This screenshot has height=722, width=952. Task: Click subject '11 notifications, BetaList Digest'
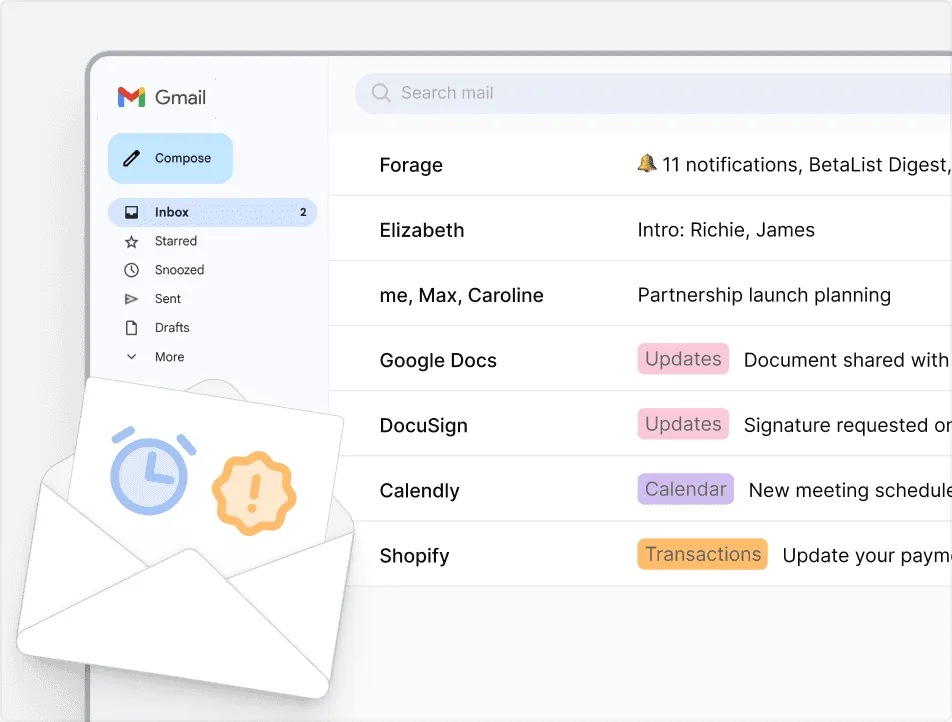(805, 165)
